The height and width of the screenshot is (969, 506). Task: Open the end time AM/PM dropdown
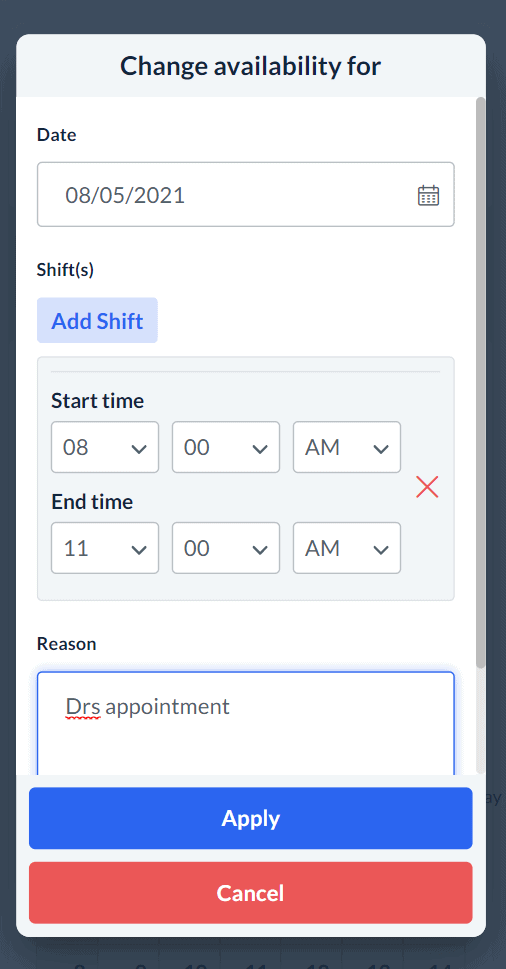coord(347,548)
